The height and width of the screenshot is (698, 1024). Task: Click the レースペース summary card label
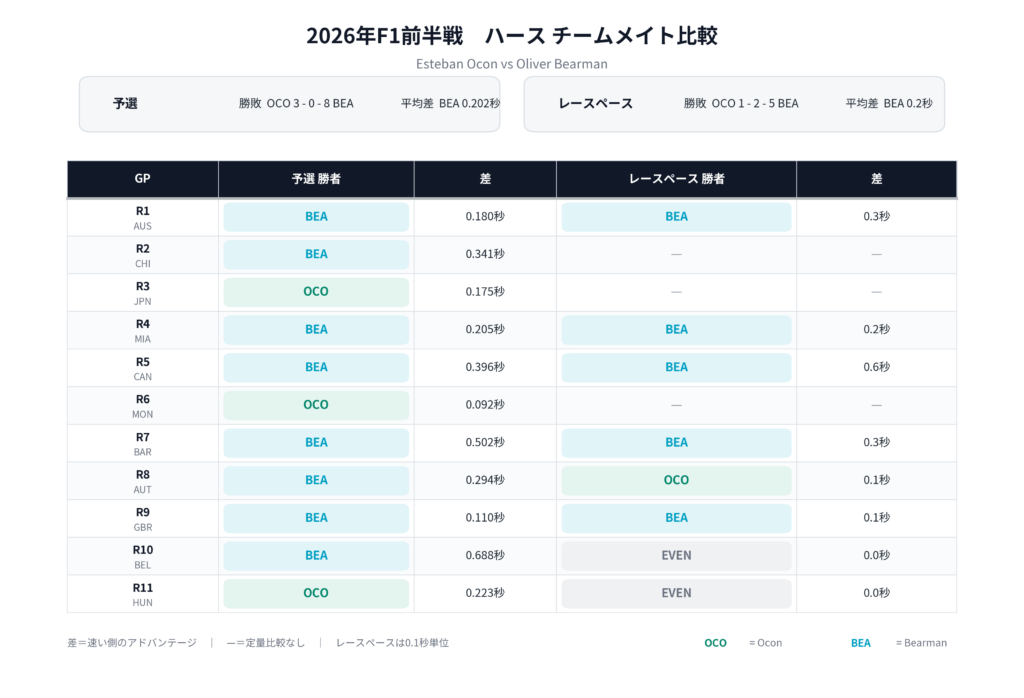(x=596, y=103)
